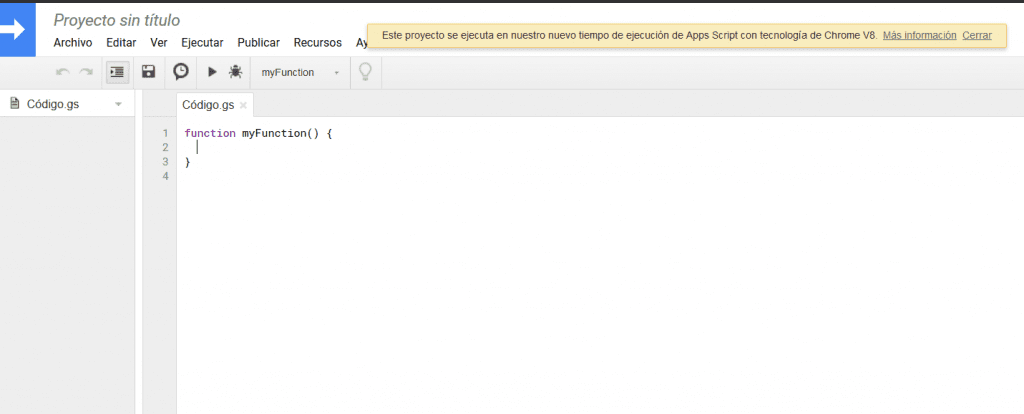Follow the 'Más información' link in banner
Image resolution: width=1024 pixels, height=414 pixels.
tap(920, 35)
